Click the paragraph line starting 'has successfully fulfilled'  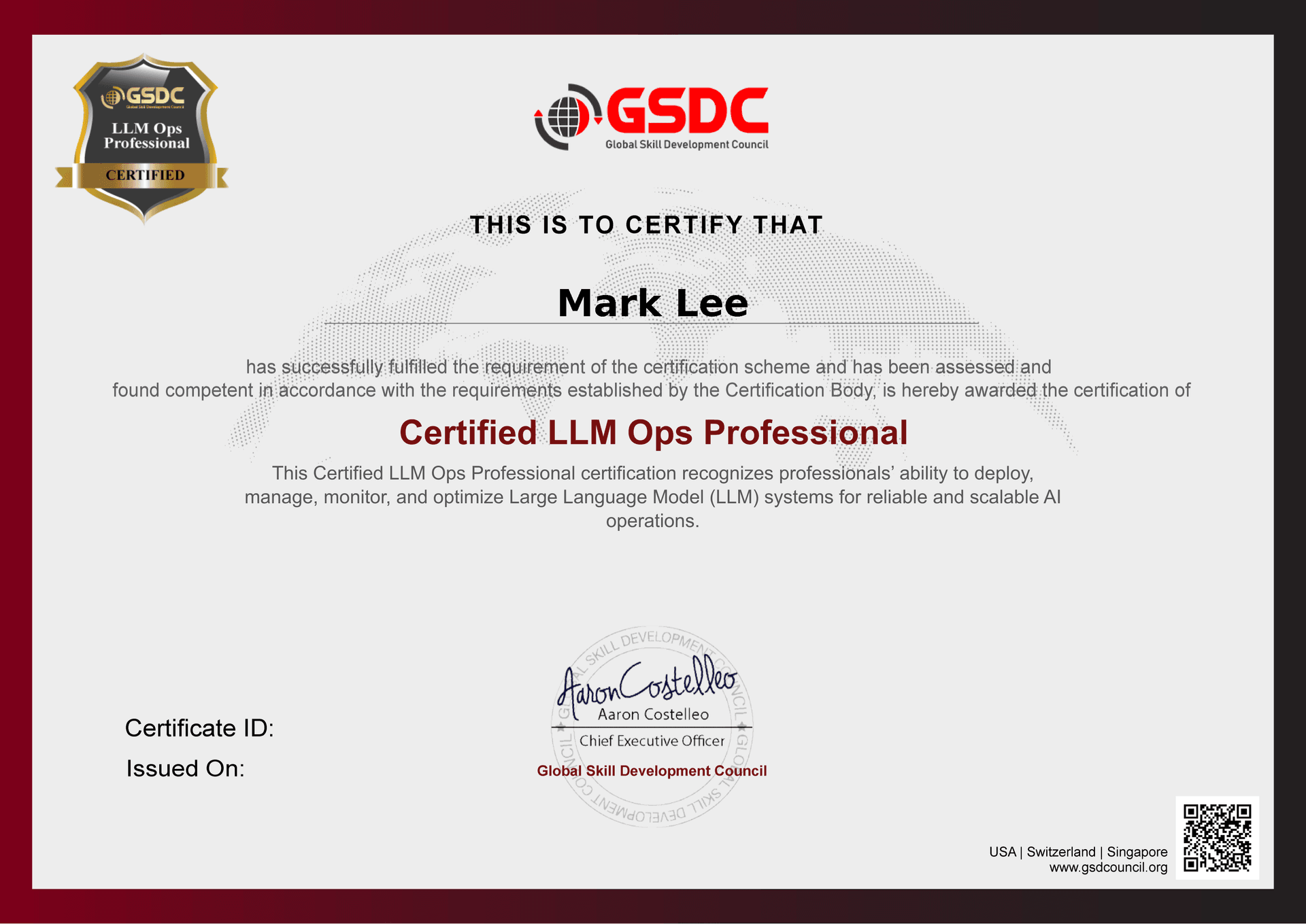(648, 367)
